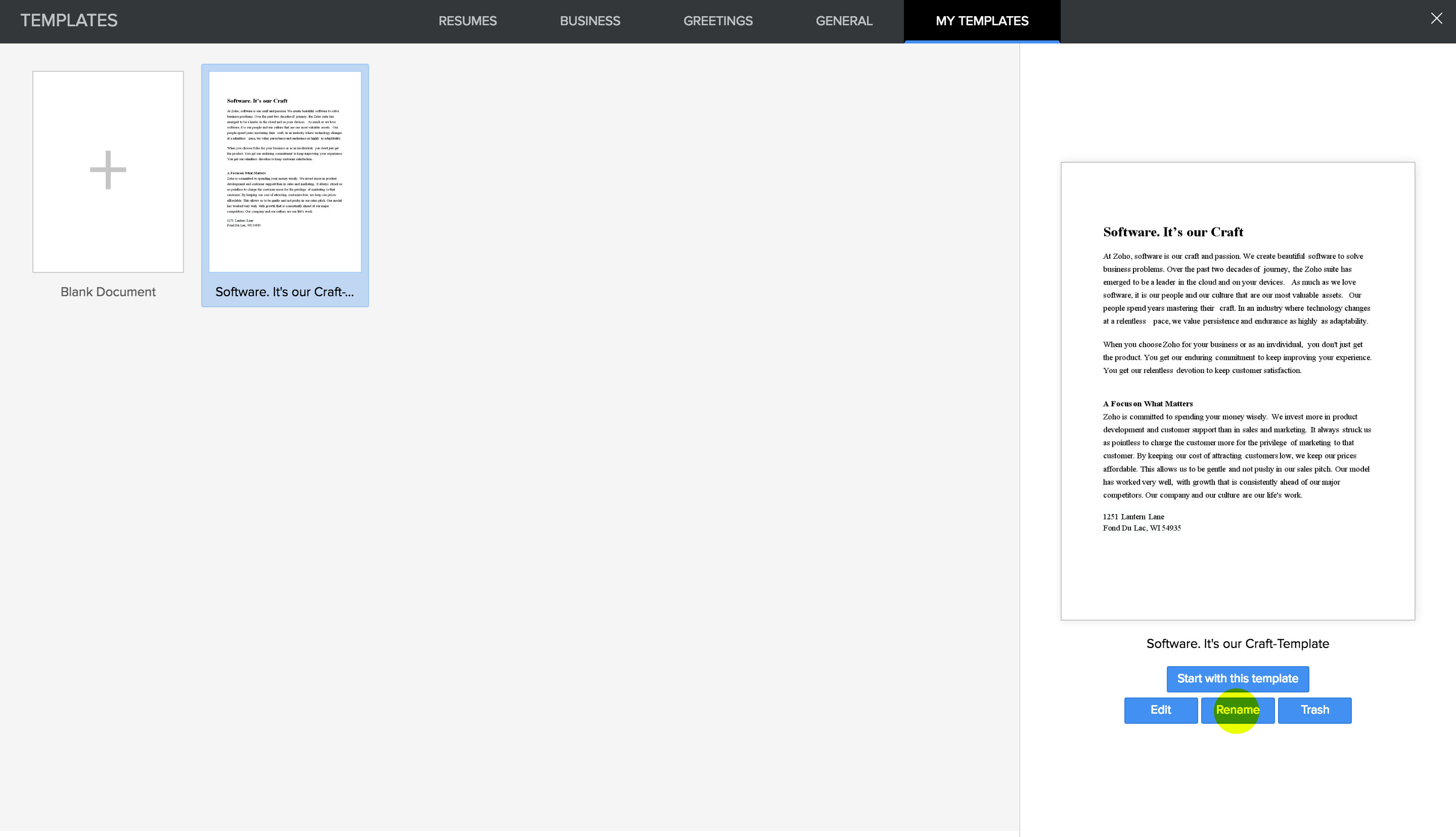Click the TEMPLATES heading

click(69, 21)
